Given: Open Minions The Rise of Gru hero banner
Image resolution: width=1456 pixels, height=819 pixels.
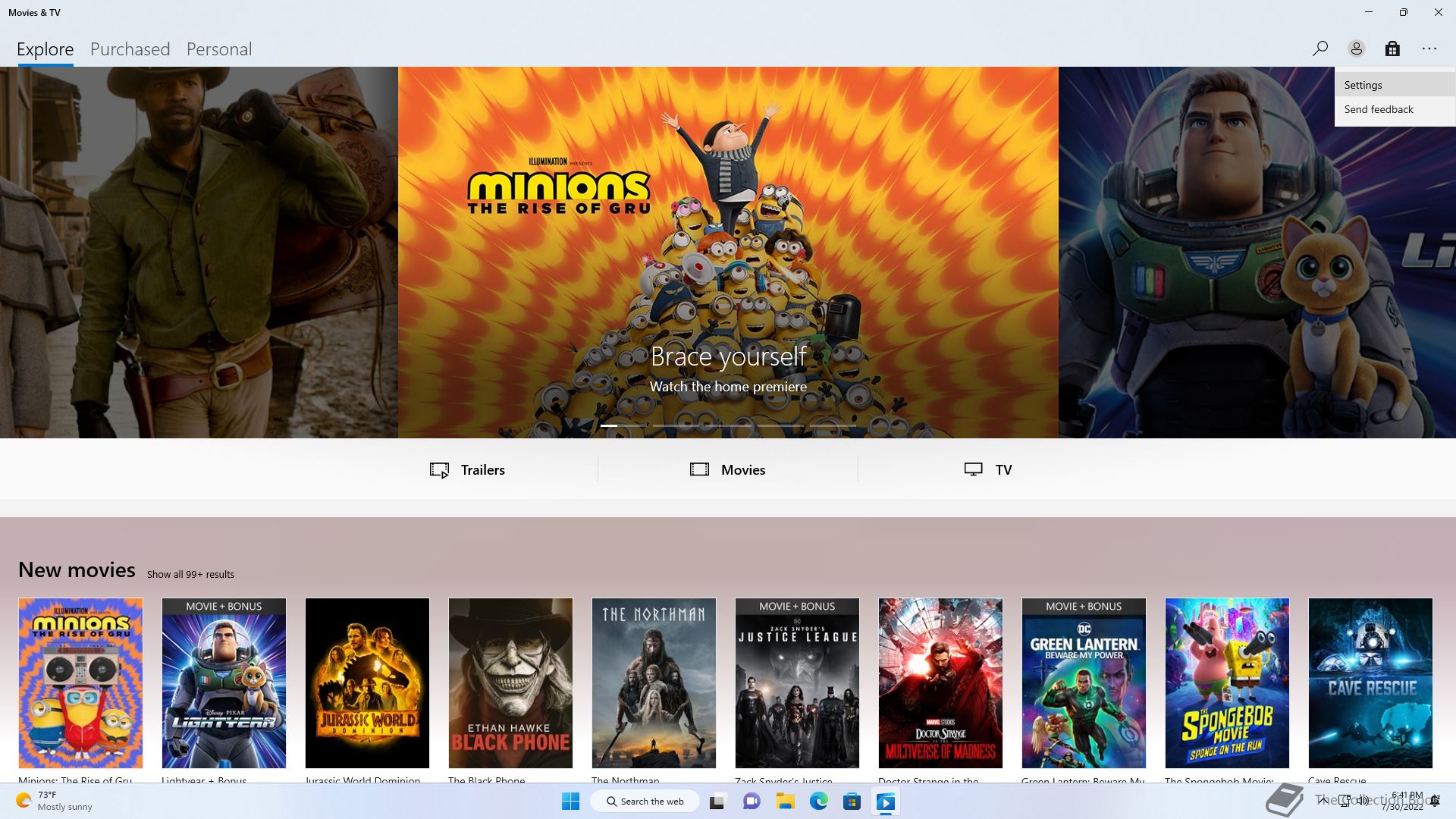Looking at the screenshot, I should click(x=728, y=252).
